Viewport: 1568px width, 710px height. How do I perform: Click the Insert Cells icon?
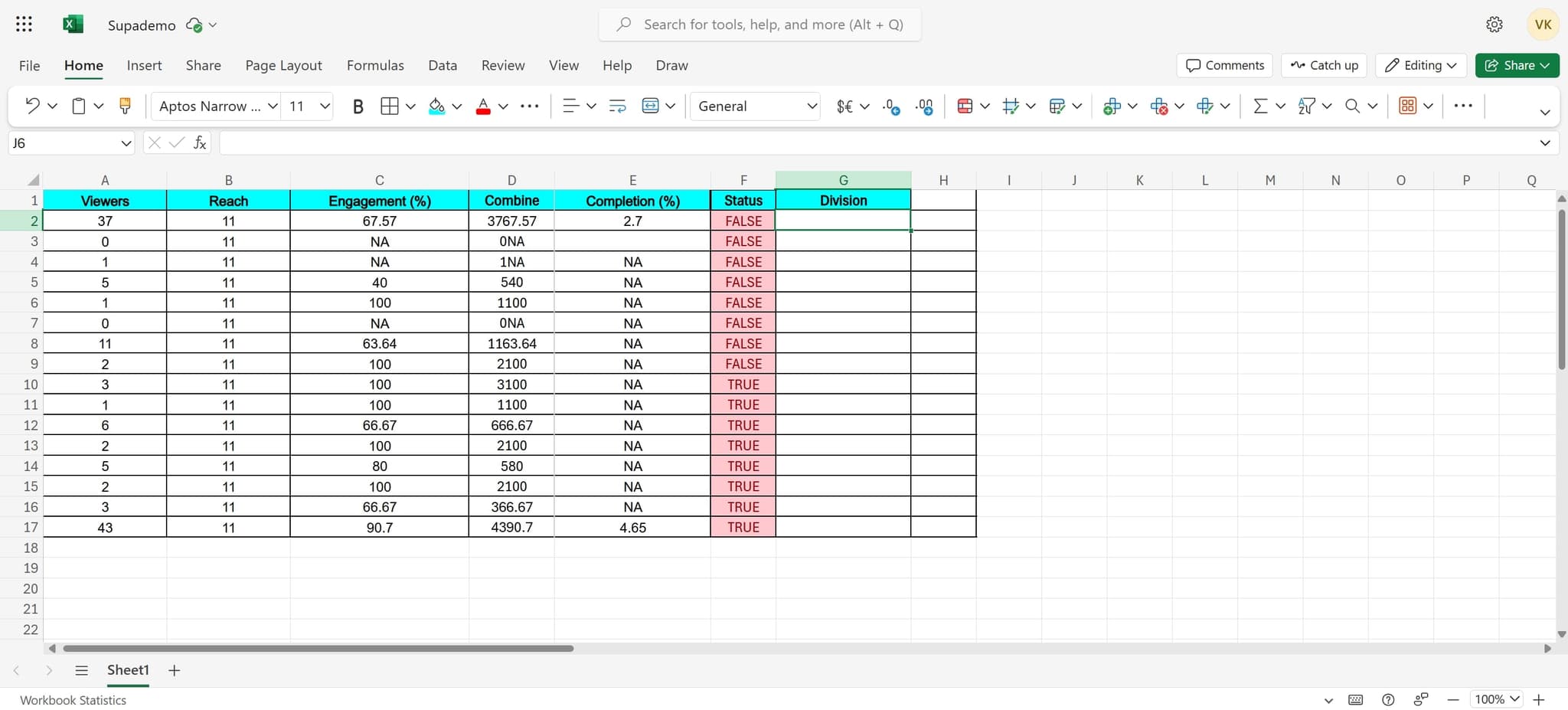click(x=1112, y=106)
